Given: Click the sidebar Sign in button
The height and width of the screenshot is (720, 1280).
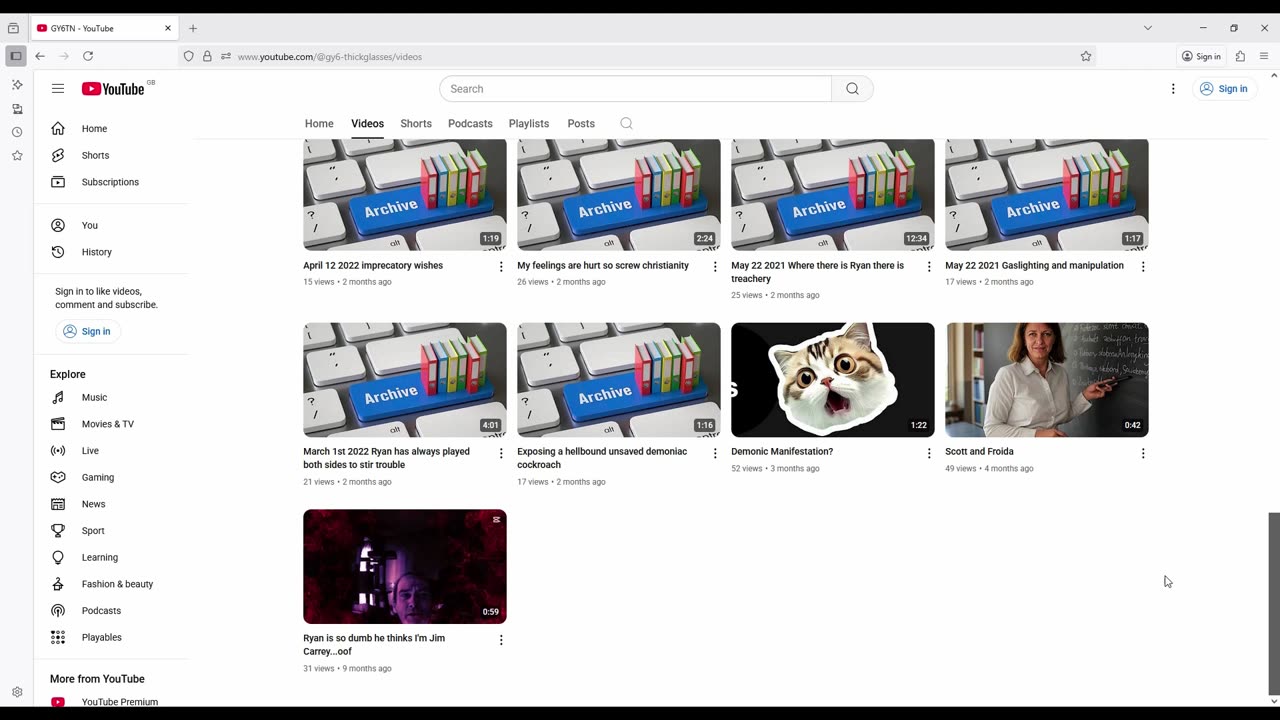Looking at the screenshot, I should click(87, 332).
